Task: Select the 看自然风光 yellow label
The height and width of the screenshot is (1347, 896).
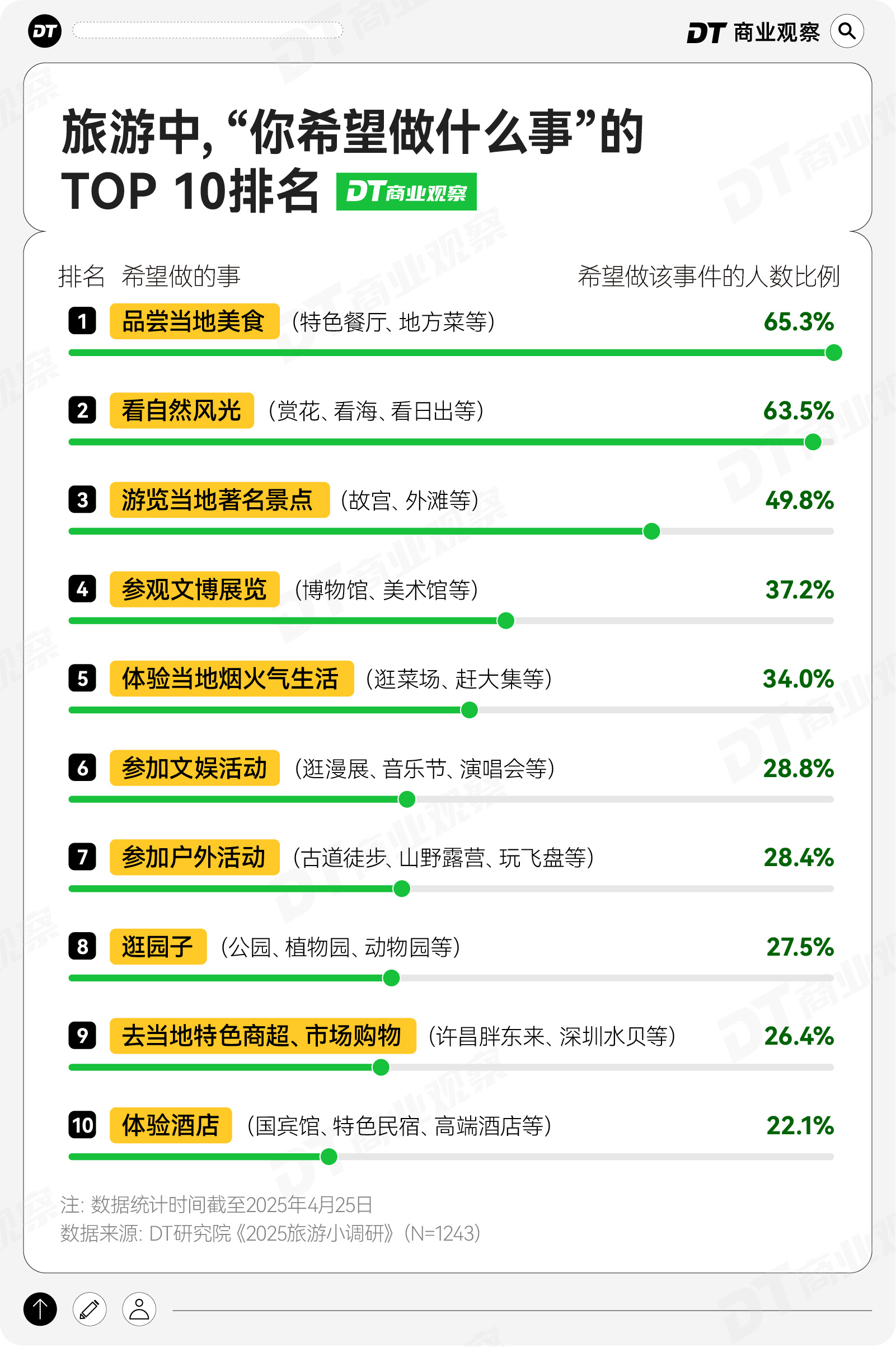Action: [182, 410]
